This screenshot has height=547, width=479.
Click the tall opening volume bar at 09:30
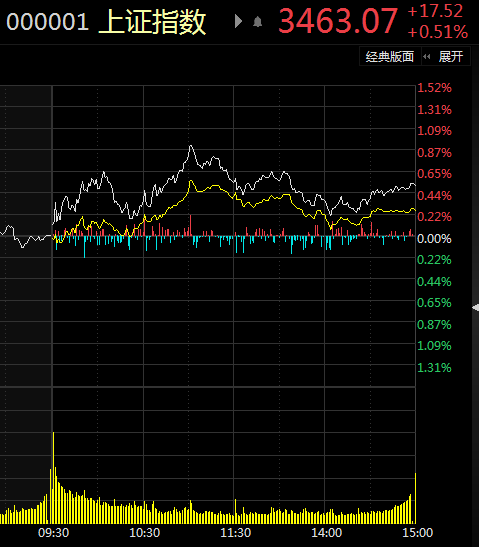click(53, 478)
